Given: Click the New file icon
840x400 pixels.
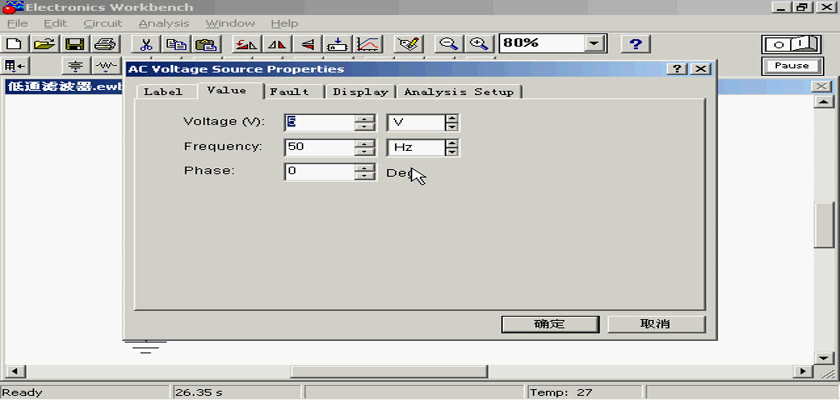Looking at the screenshot, I should coord(15,44).
